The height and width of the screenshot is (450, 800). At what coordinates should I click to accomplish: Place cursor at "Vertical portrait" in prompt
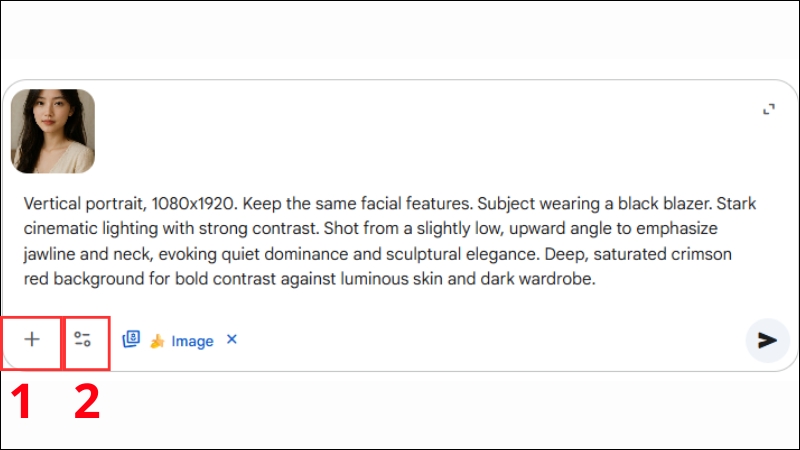coord(76,202)
